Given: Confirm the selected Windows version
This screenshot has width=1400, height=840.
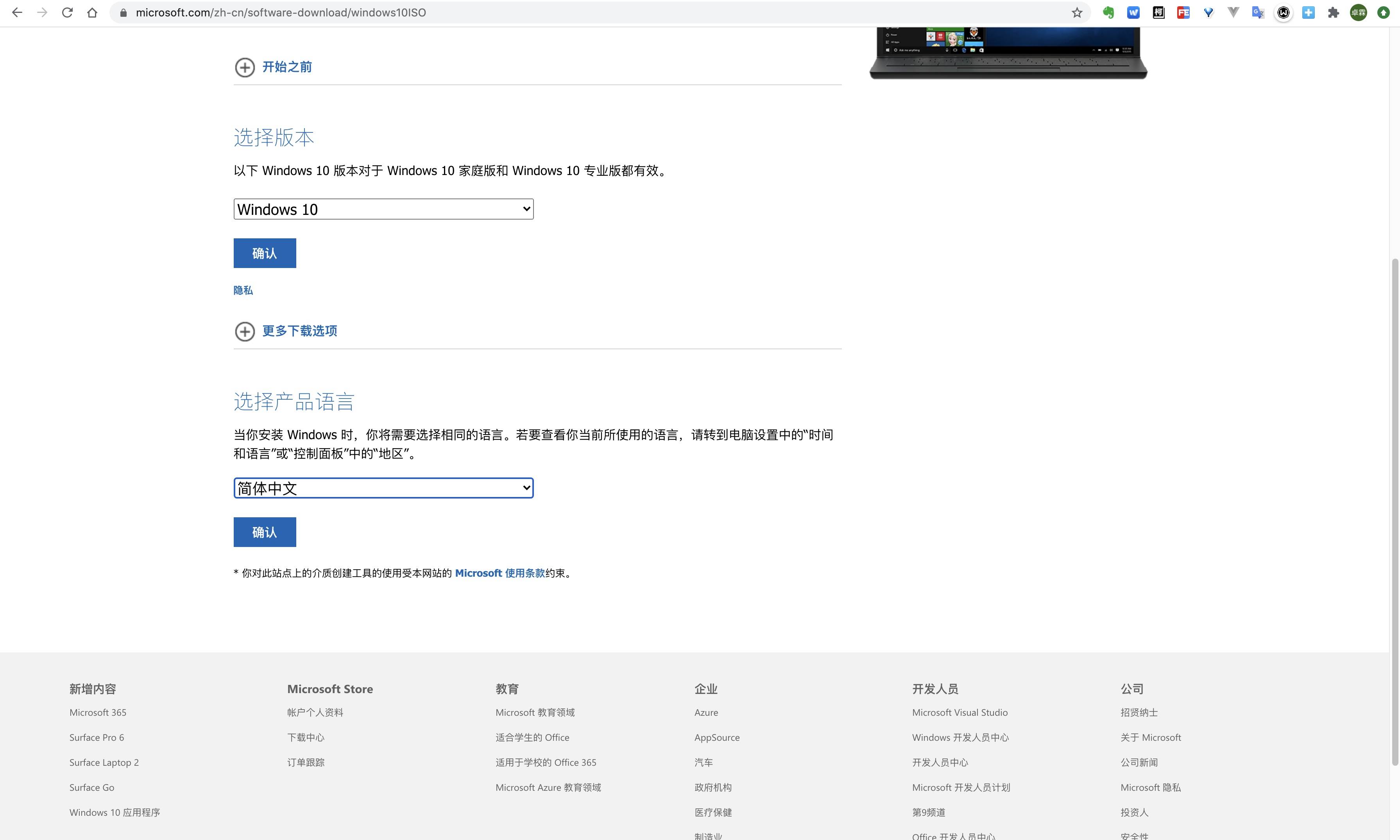Looking at the screenshot, I should [264, 253].
